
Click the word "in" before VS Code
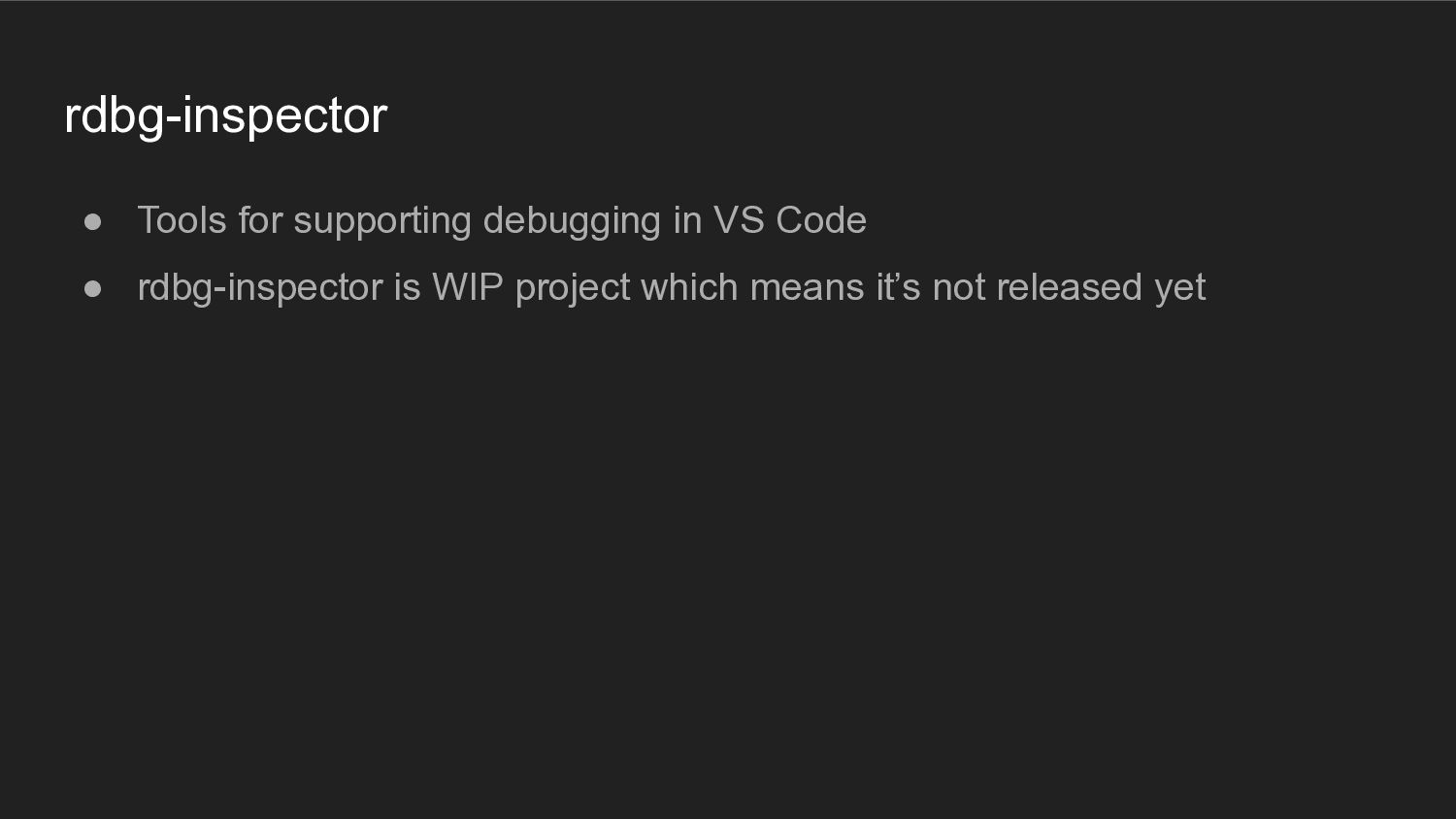[x=687, y=220]
